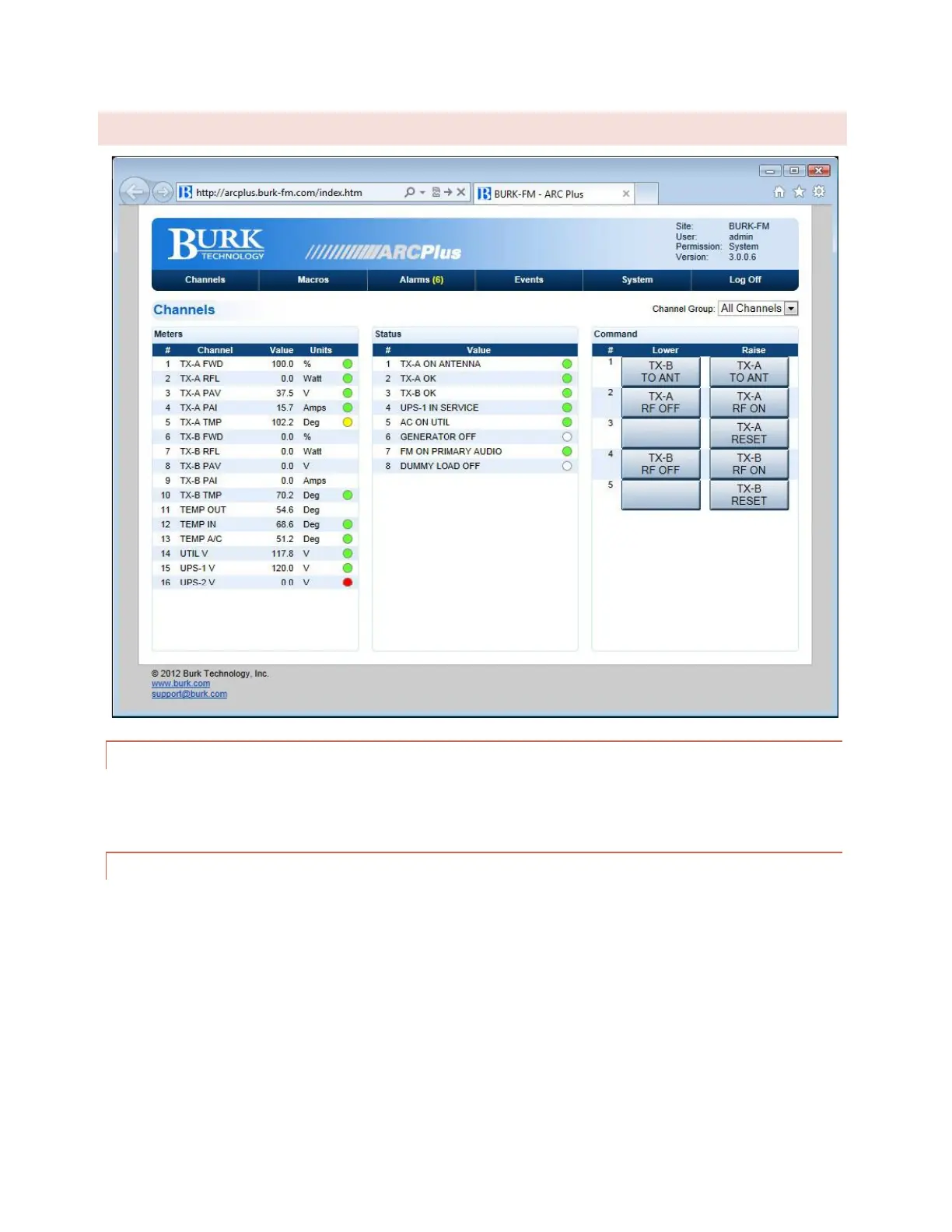Viewport: 952px width, 1232px height.
Task: Click the green indicator for TX-A FWD
Action: [x=348, y=364]
